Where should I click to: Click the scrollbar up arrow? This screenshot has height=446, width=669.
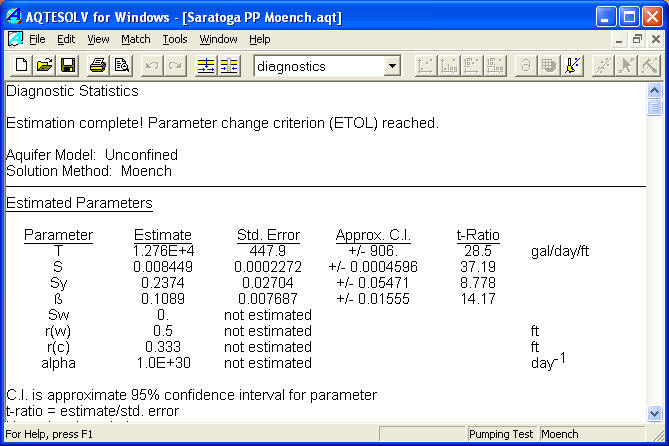pos(654,90)
